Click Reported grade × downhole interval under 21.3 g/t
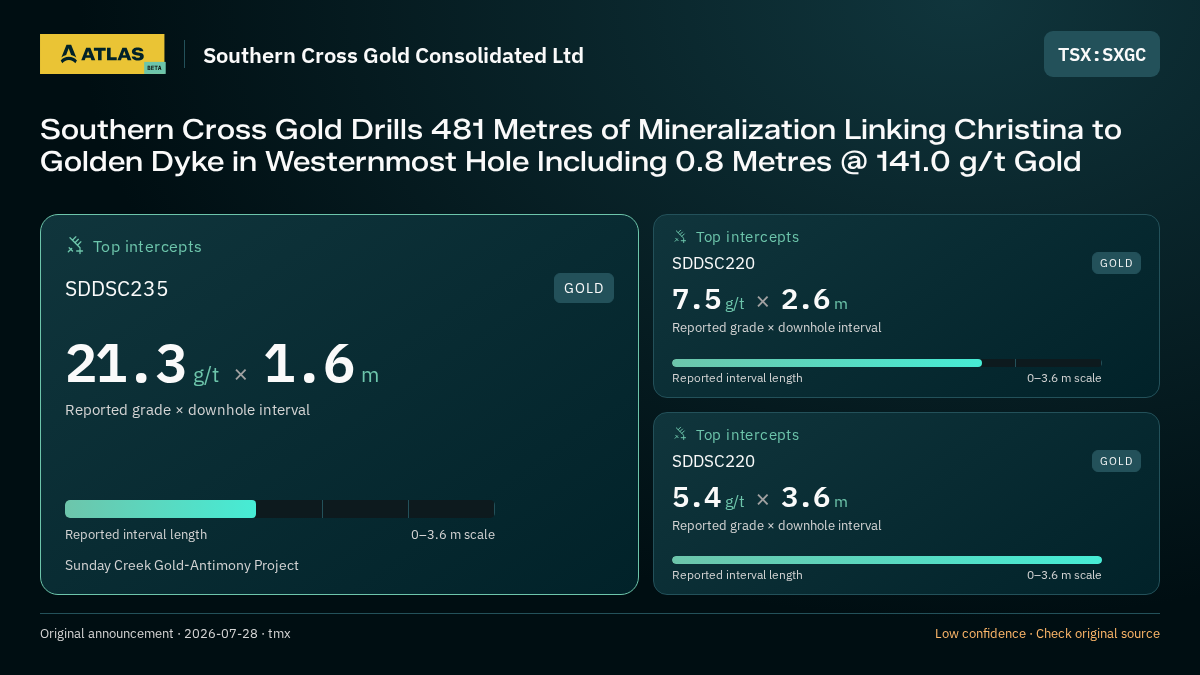This screenshot has width=1200, height=675. (x=187, y=410)
